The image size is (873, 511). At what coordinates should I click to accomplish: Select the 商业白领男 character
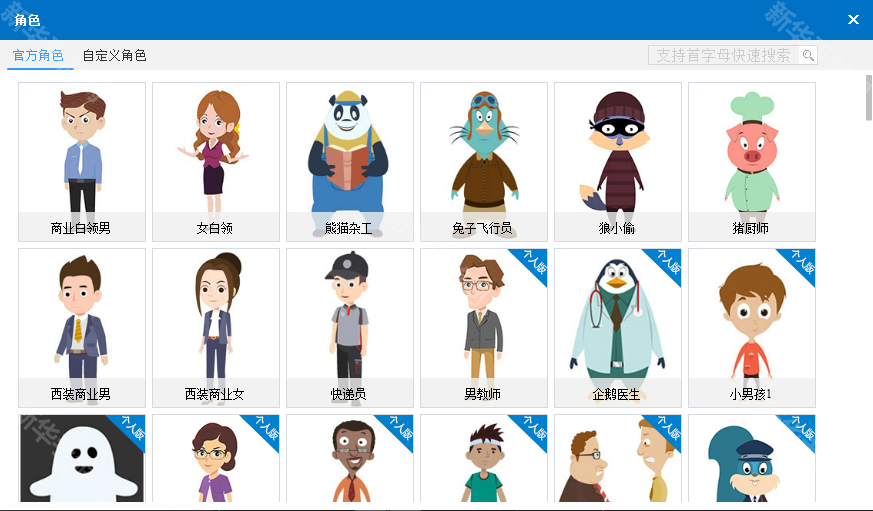[82, 160]
